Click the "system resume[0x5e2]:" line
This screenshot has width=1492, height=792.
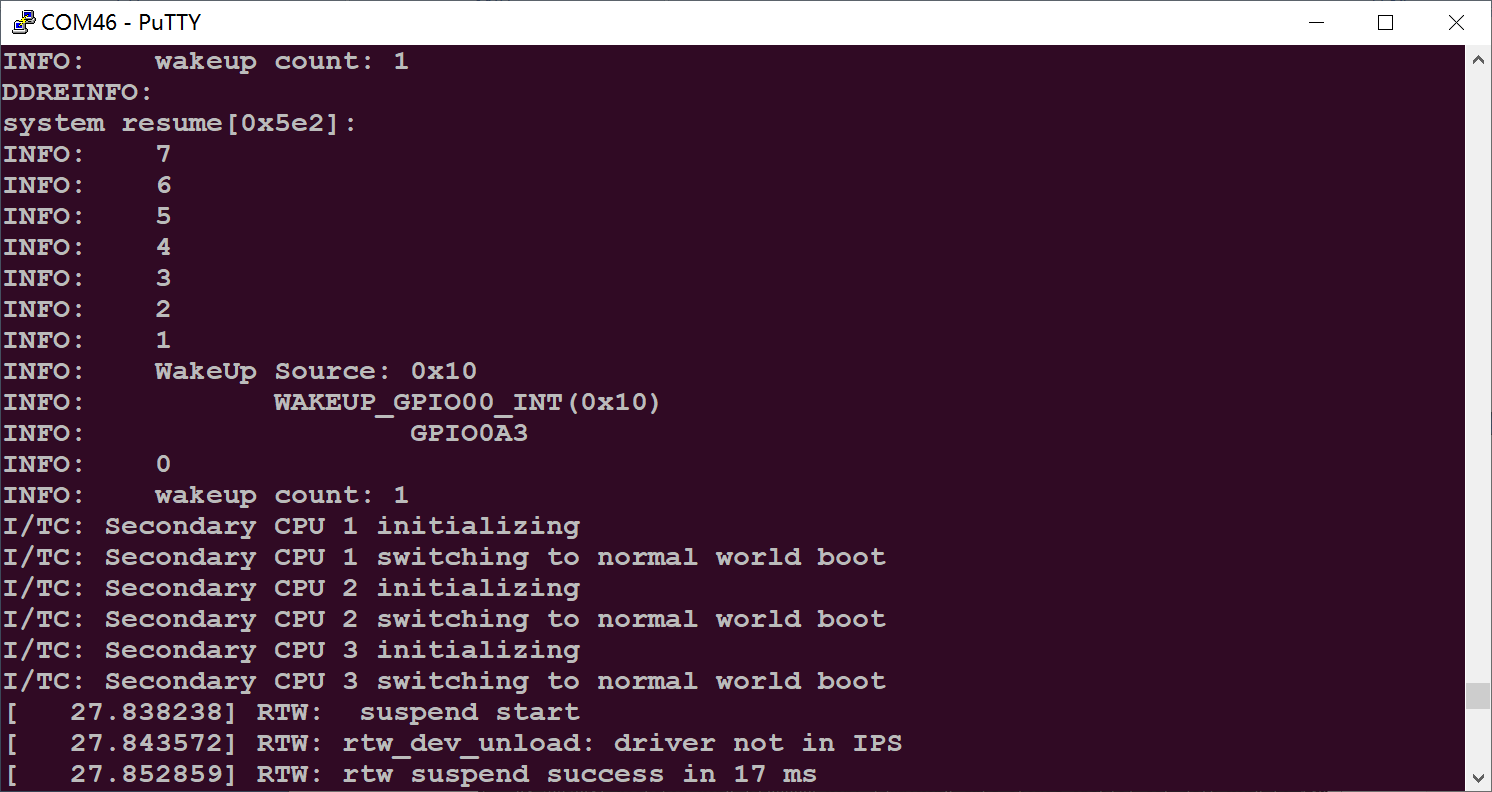pos(180,124)
